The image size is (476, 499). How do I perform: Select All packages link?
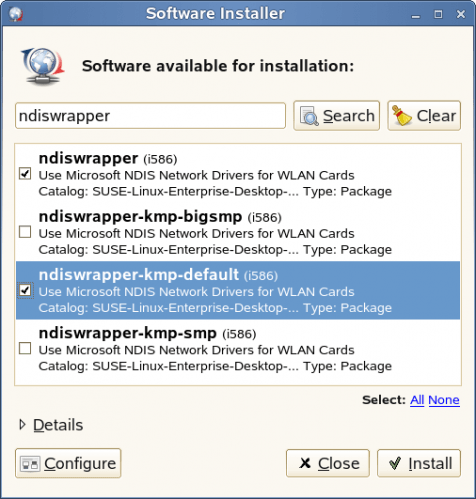click(417, 400)
